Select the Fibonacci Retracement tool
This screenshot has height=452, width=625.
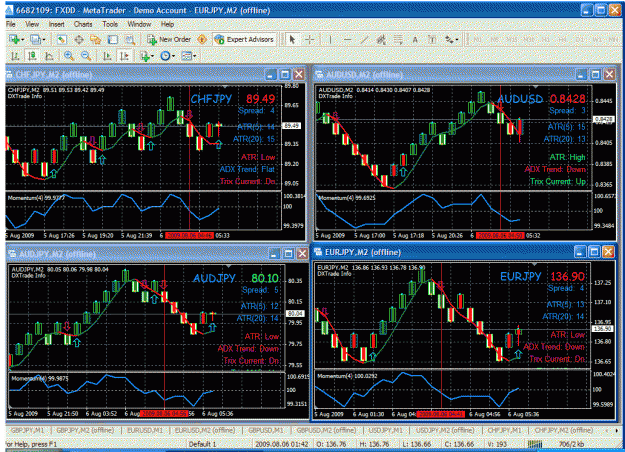(398, 39)
